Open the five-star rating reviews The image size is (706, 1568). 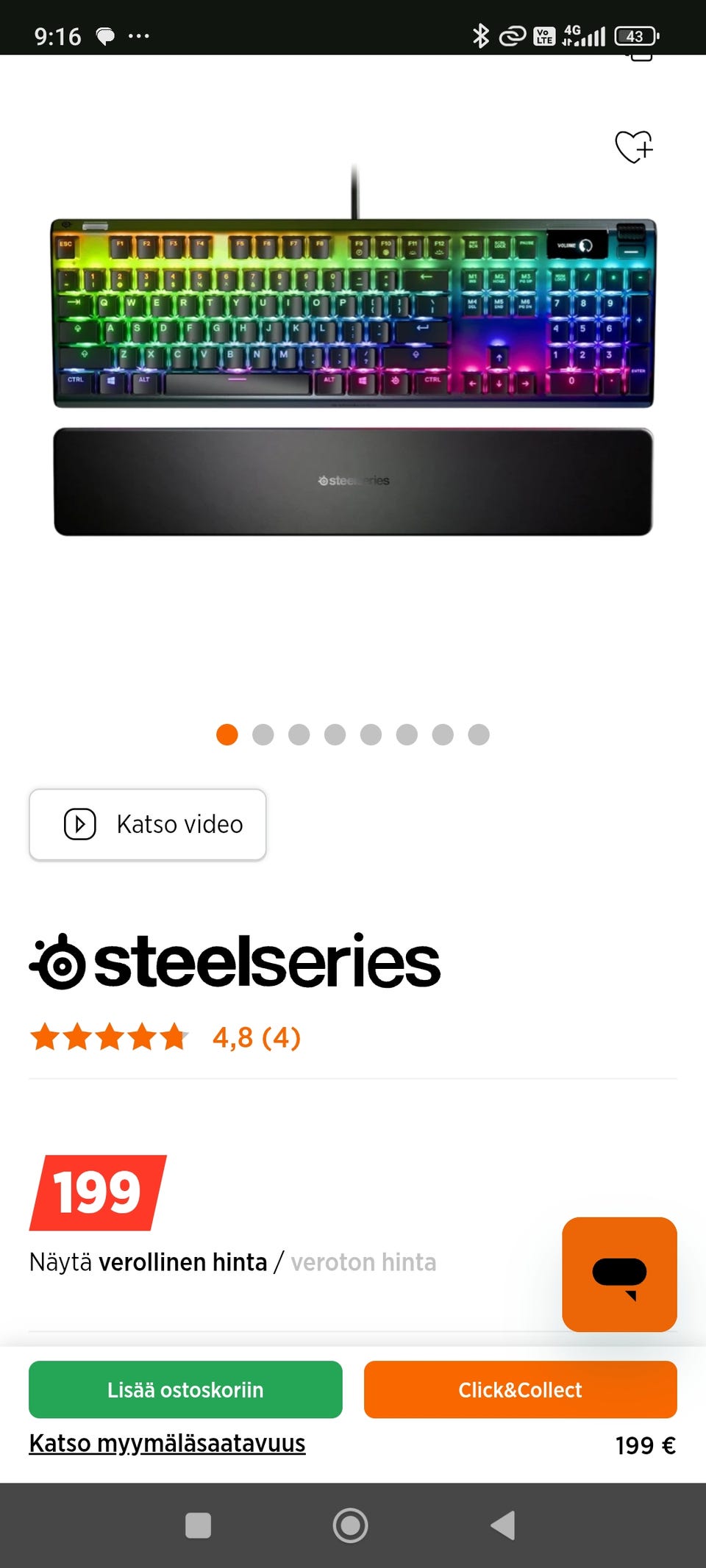click(109, 1037)
